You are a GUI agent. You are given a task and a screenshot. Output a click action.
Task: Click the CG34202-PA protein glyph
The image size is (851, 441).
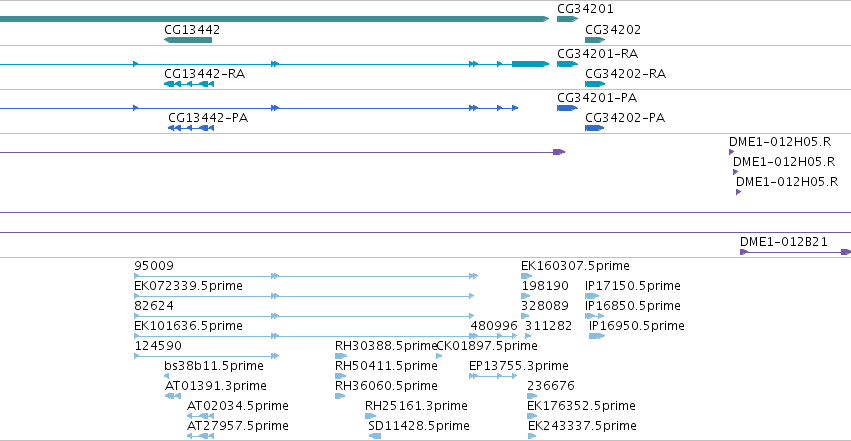pos(594,128)
